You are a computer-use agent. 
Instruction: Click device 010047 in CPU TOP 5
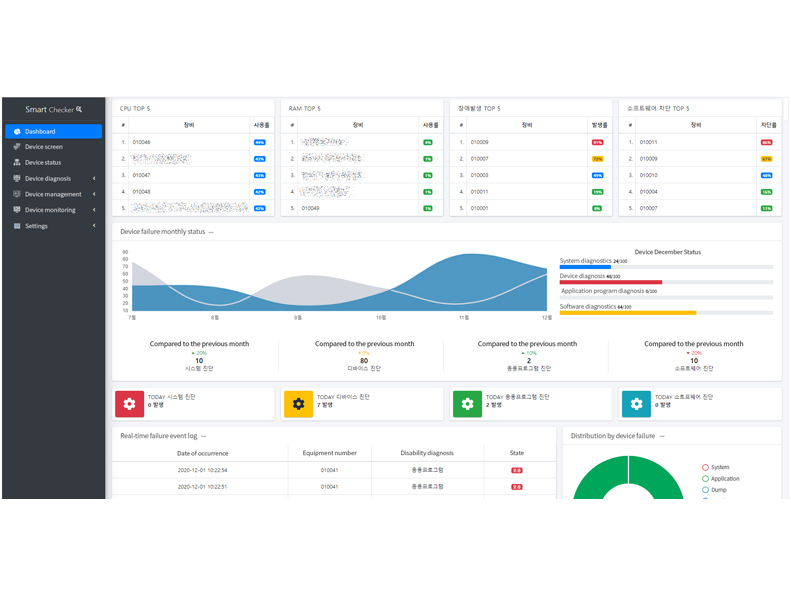pos(141,175)
